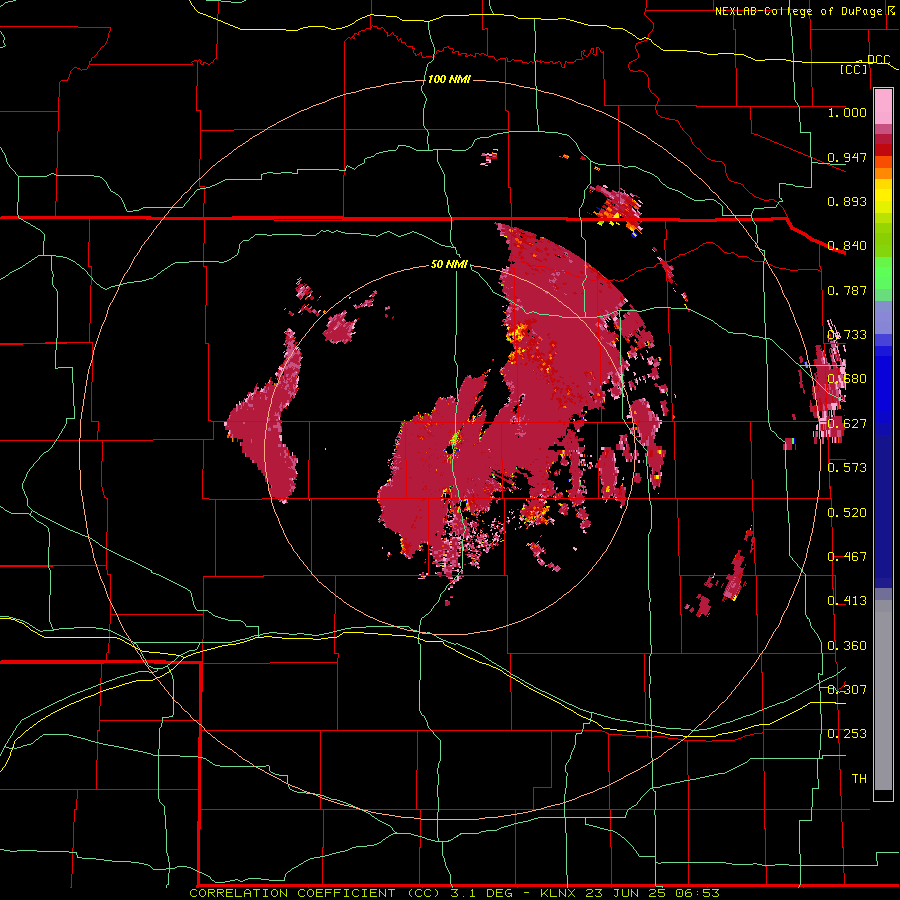Click the 0.573 scale value
This screenshot has height=900, width=900.
pyautogui.click(x=847, y=468)
